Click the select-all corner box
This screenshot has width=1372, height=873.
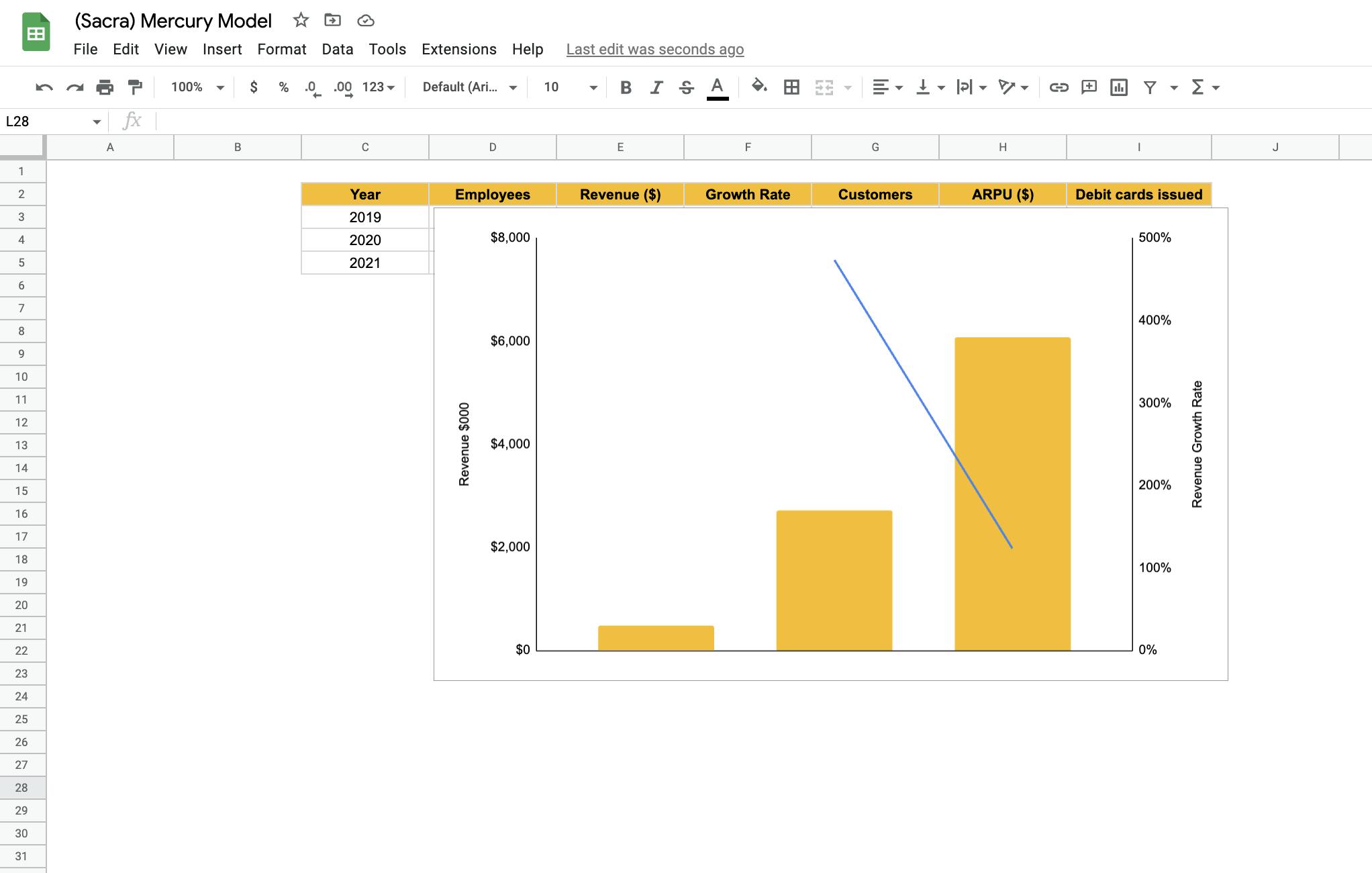22,147
